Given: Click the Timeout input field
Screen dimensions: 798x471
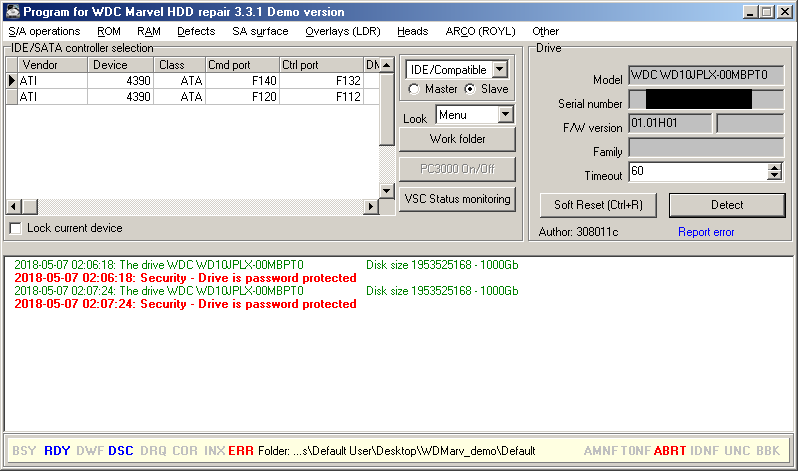Looking at the screenshot, I should click(x=698, y=172).
